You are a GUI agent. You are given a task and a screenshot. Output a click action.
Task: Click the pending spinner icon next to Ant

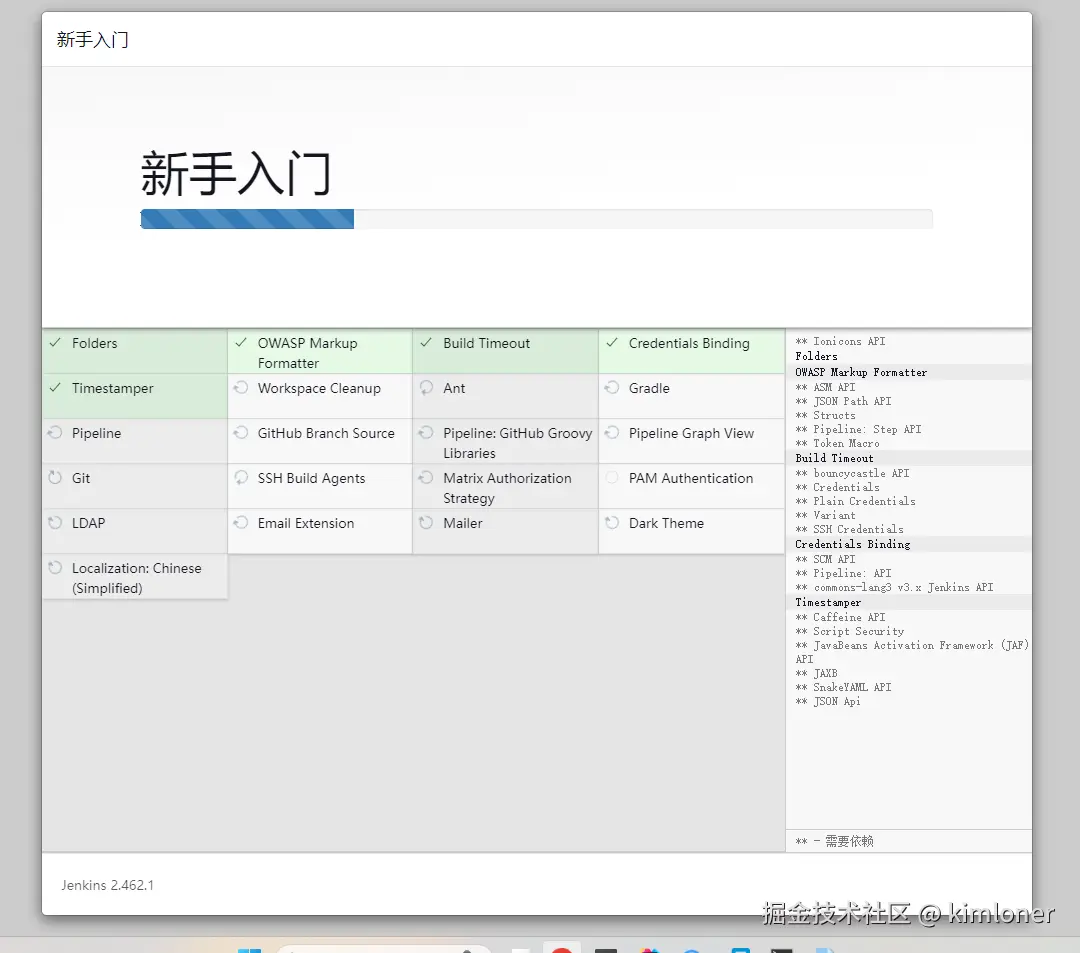coord(426,388)
